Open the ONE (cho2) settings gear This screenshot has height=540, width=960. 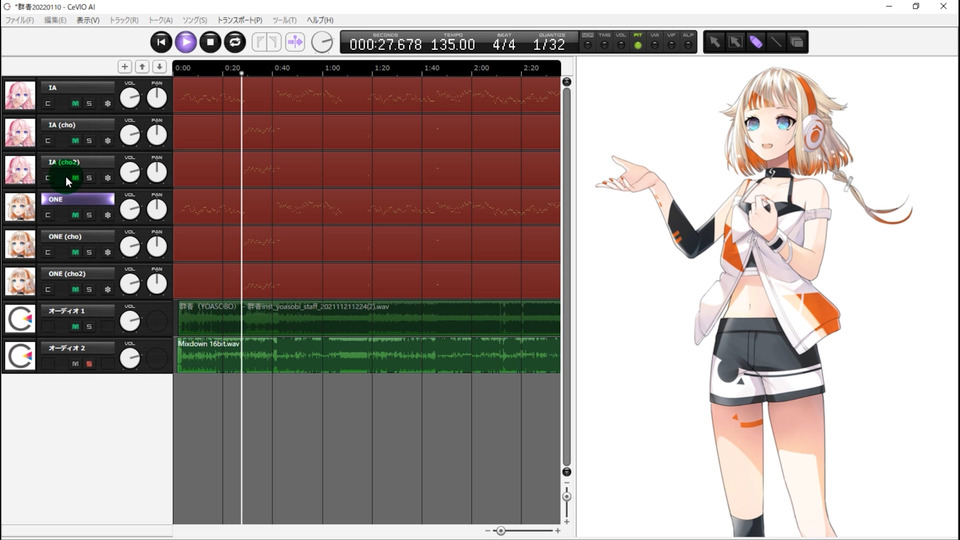(x=108, y=290)
